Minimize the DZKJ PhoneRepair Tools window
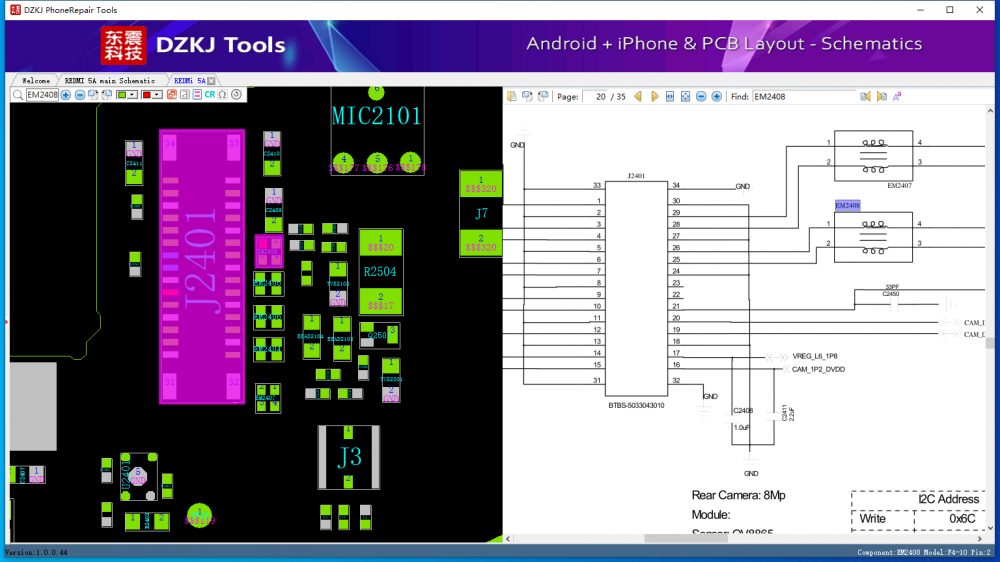This screenshot has height=562, width=1000. 920,10
